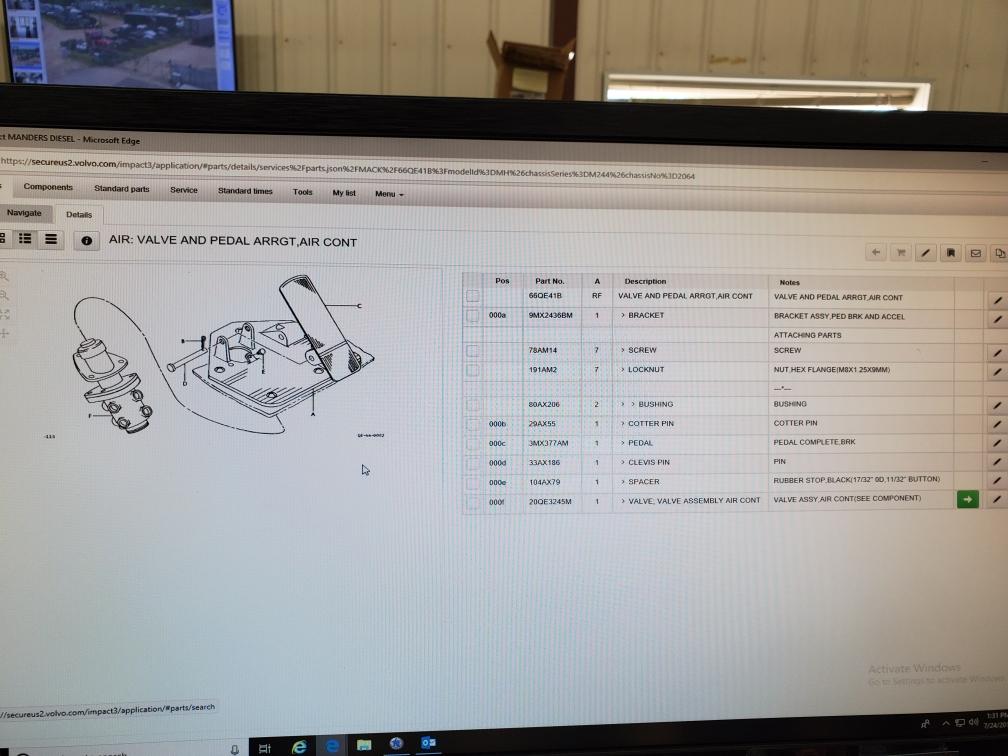Click pencil icon on SPACER row

997,481
